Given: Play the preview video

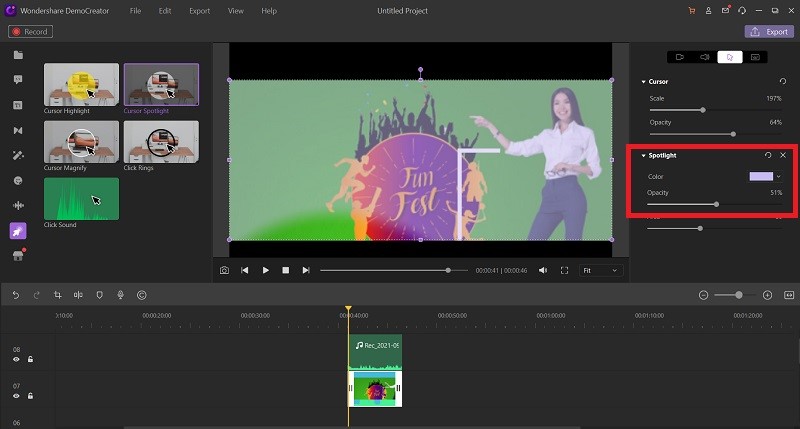Looking at the screenshot, I should point(265,270).
